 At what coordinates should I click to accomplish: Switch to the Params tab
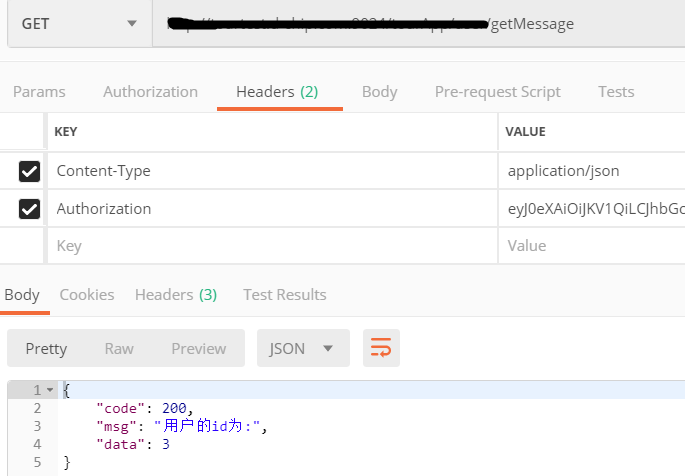click(x=39, y=92)
